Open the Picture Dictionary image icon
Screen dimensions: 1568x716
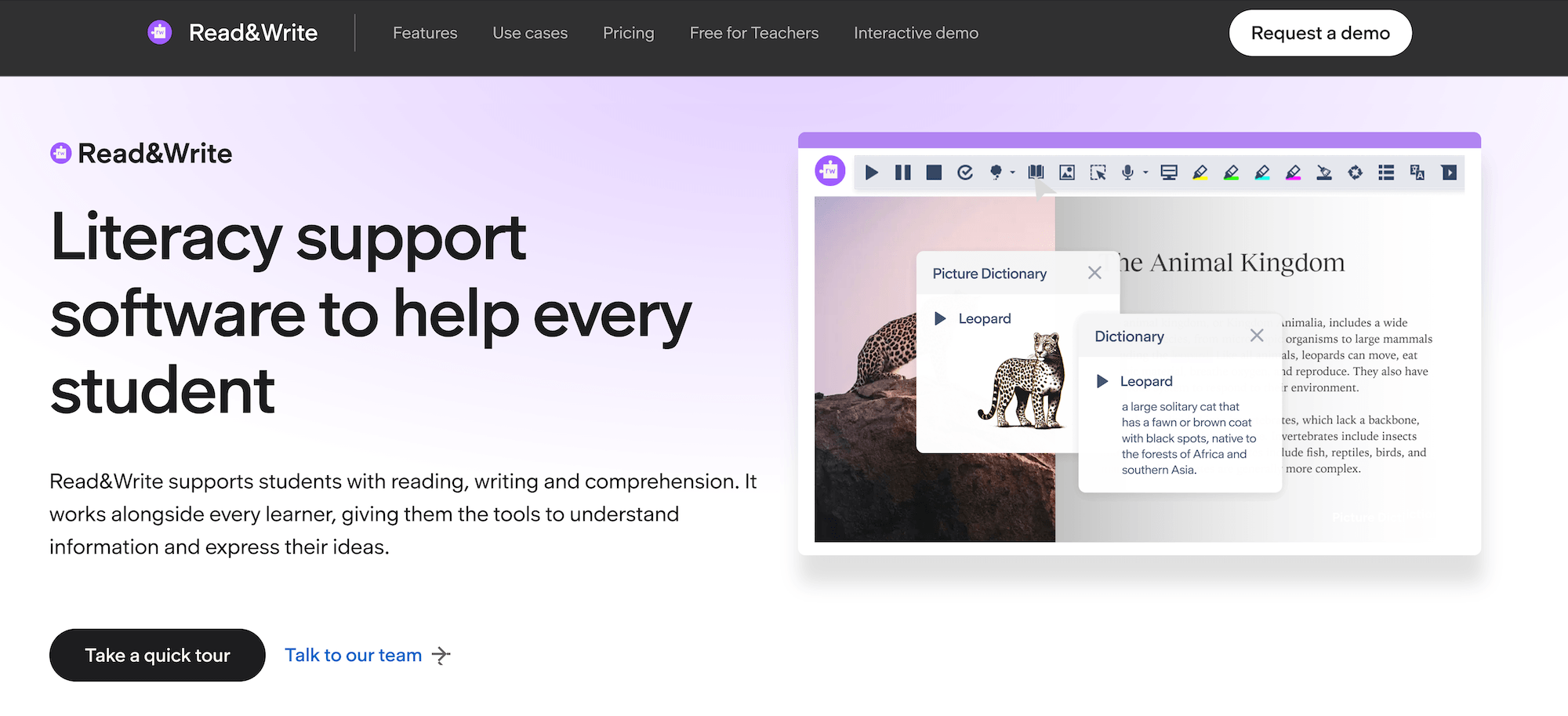tap(1067, 173)
